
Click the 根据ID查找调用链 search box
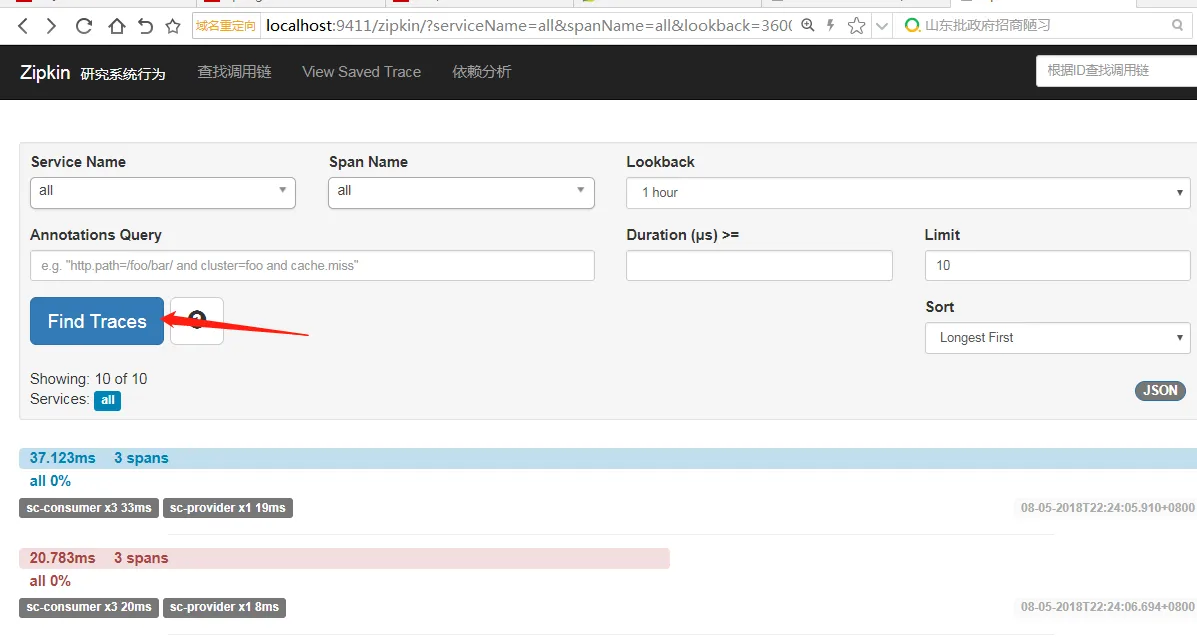pos(1116,71)
